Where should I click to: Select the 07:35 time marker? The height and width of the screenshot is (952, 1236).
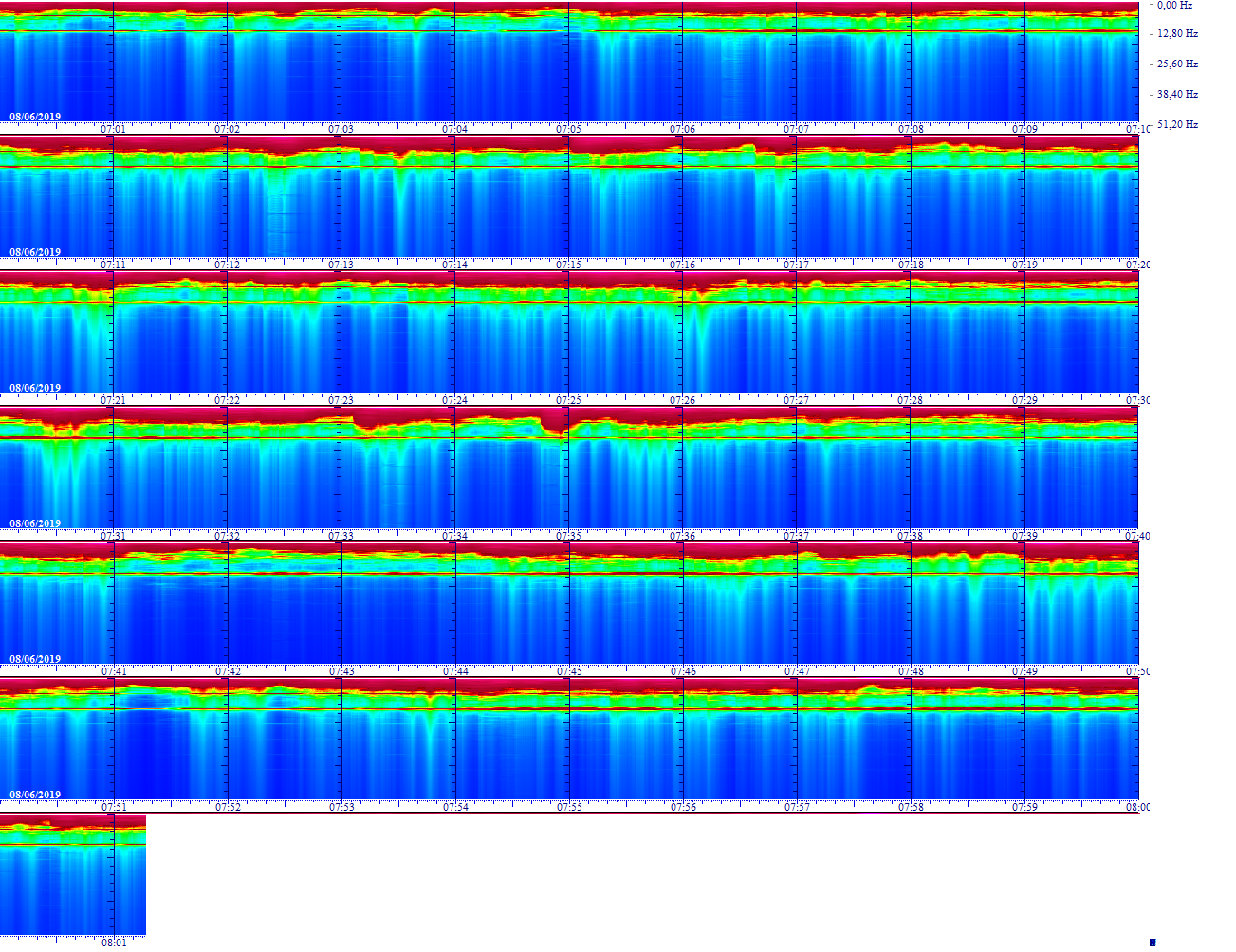coord(568,536)
